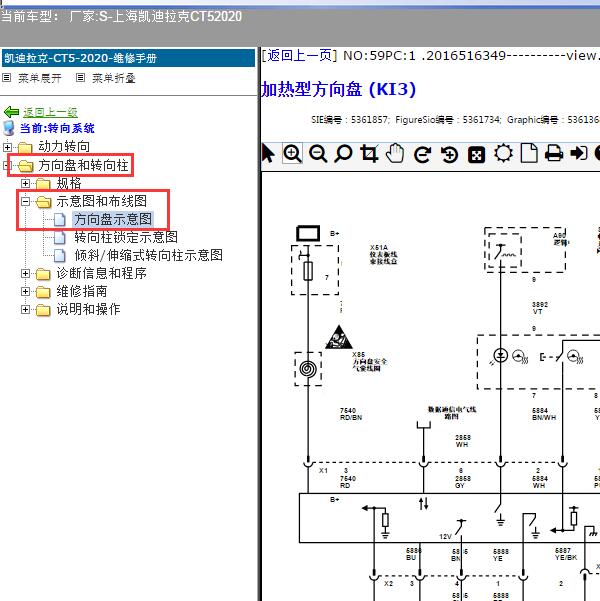Open 方向盘示意图 tree entry
Viewport: 600px width, 601px height.
tap(113, 219)
